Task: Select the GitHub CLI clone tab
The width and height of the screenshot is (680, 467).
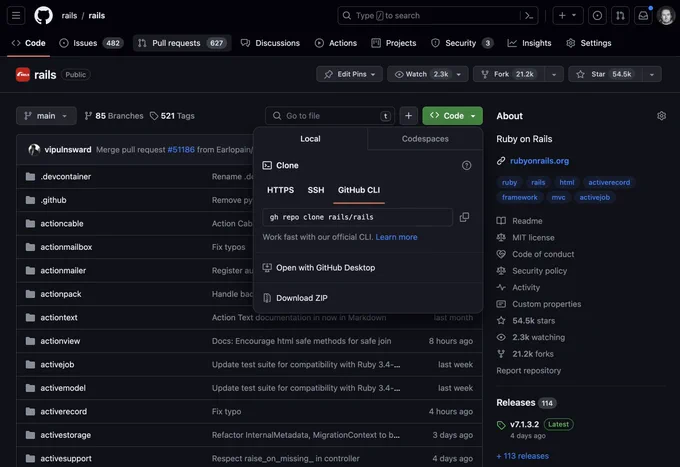Action: pyautogui.click(x=359, y=190)
